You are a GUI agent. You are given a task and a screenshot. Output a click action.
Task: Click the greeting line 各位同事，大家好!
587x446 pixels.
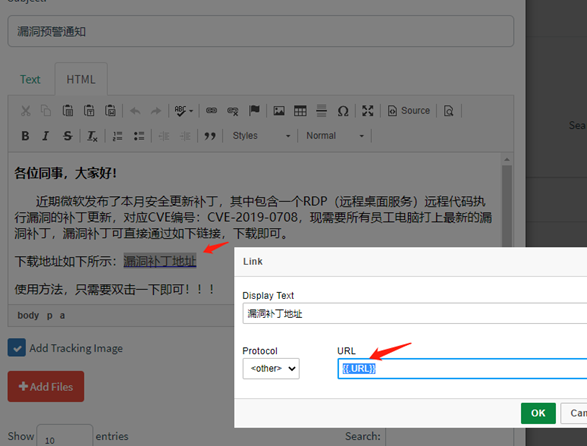66,173
